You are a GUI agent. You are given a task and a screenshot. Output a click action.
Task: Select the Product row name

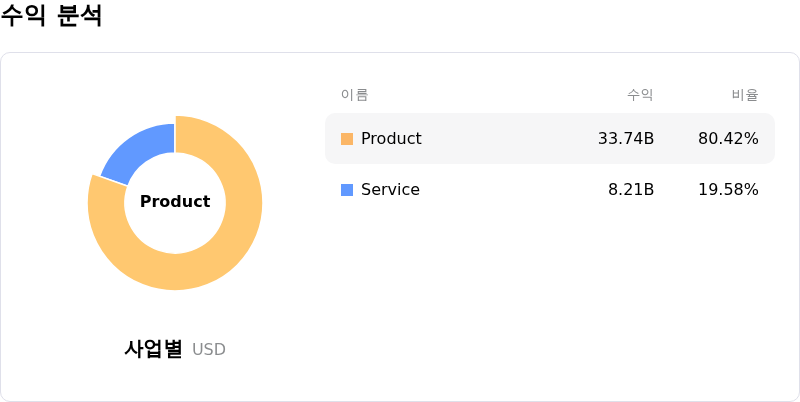click(x=391, y=139)
